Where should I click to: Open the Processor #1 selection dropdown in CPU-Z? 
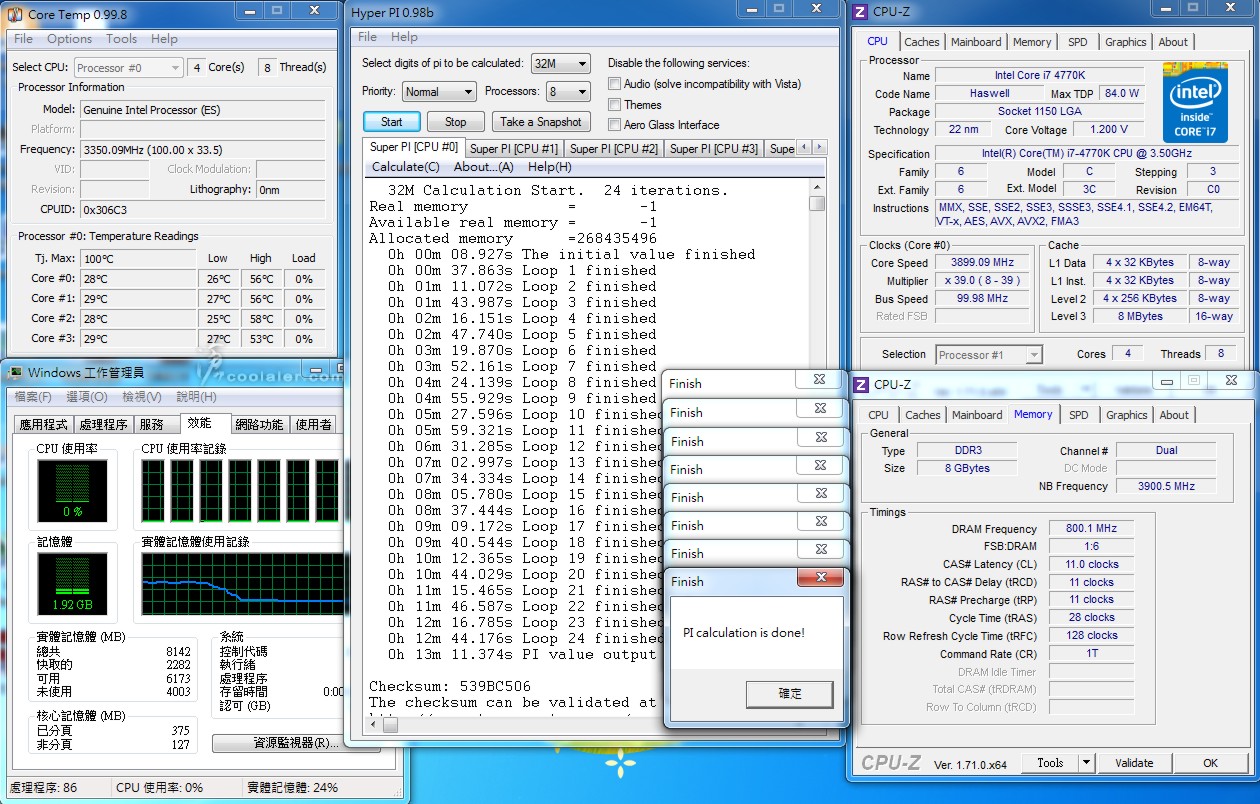tap(989, 355)
